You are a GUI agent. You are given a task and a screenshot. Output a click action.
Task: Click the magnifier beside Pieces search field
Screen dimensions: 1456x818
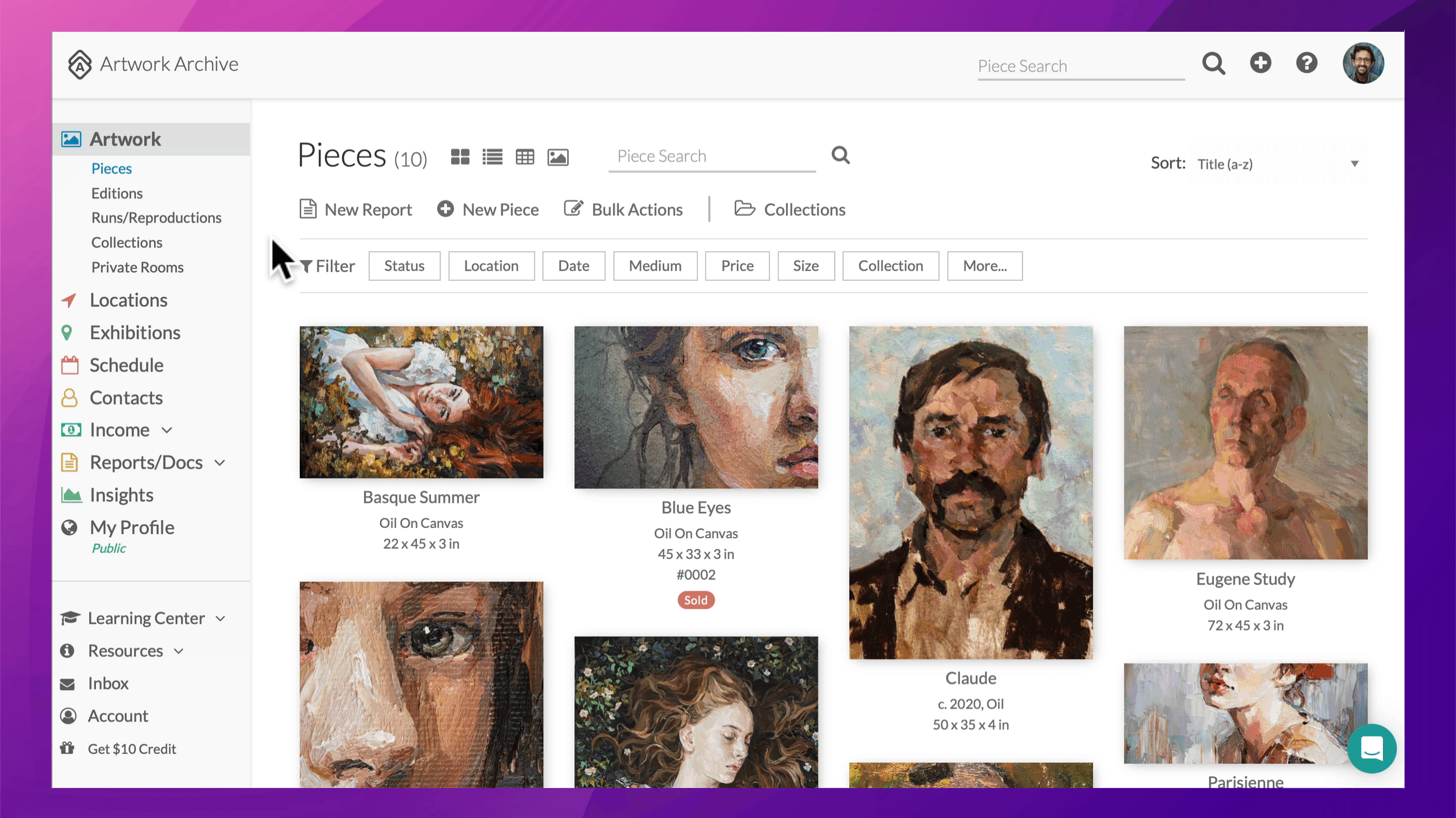point(840,155)
